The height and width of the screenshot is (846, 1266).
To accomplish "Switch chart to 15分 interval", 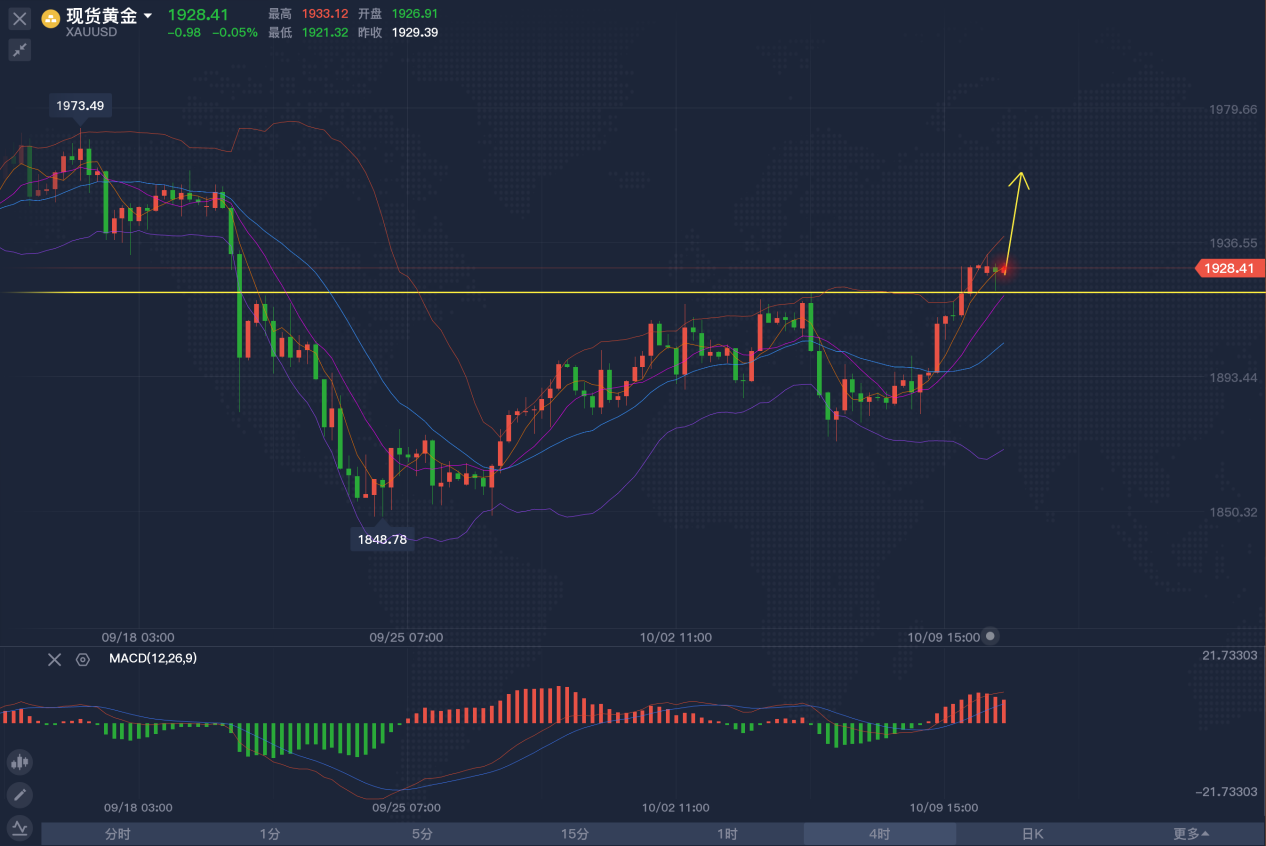I will pyautogui.click(x=574, y=834).
